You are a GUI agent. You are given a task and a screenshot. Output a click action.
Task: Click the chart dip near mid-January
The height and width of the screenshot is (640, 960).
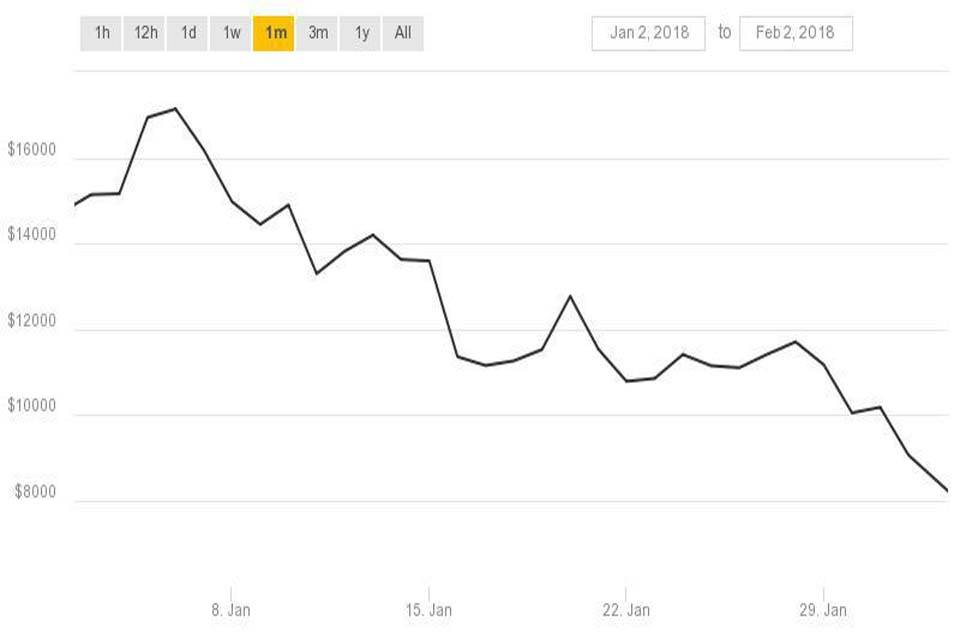click(x=487, y=366)
